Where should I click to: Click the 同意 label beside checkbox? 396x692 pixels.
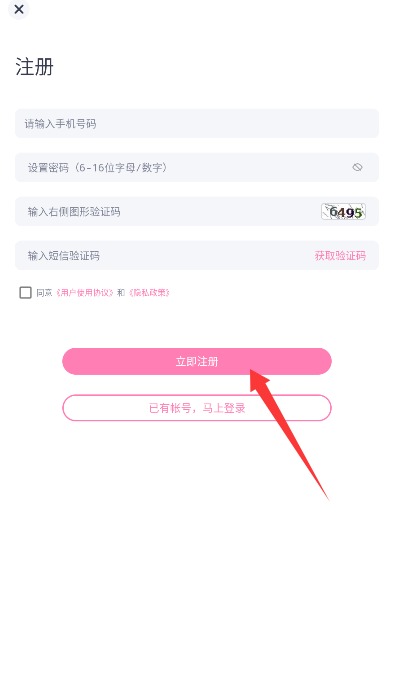tap(44, 293)
